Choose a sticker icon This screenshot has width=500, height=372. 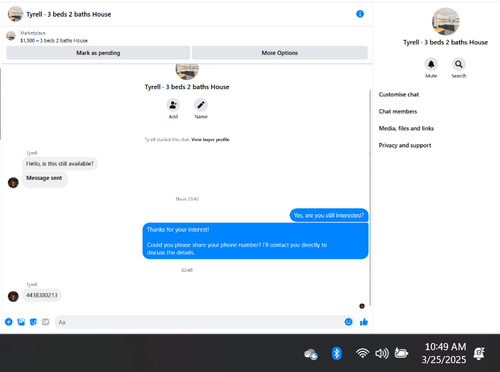pos(33,322)
